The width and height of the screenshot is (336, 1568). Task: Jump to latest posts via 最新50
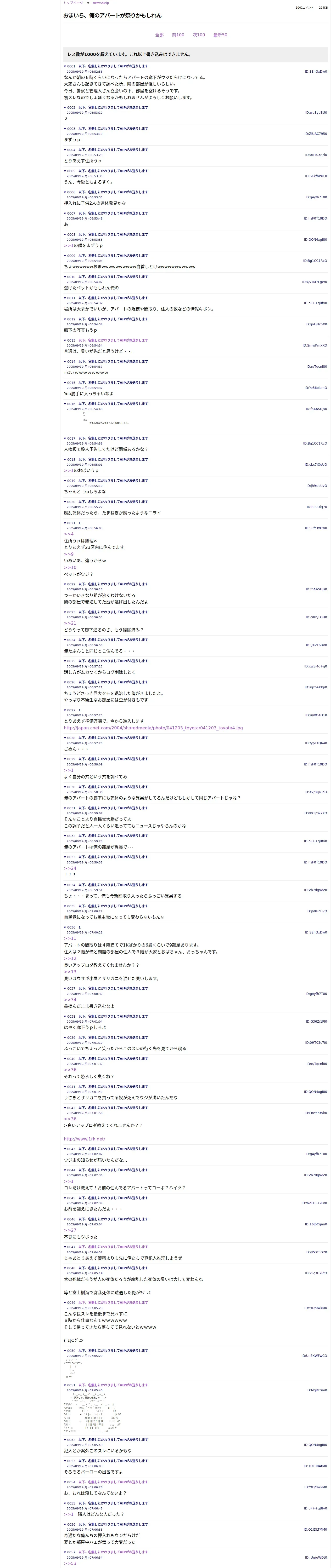click(x=220, y=35)
